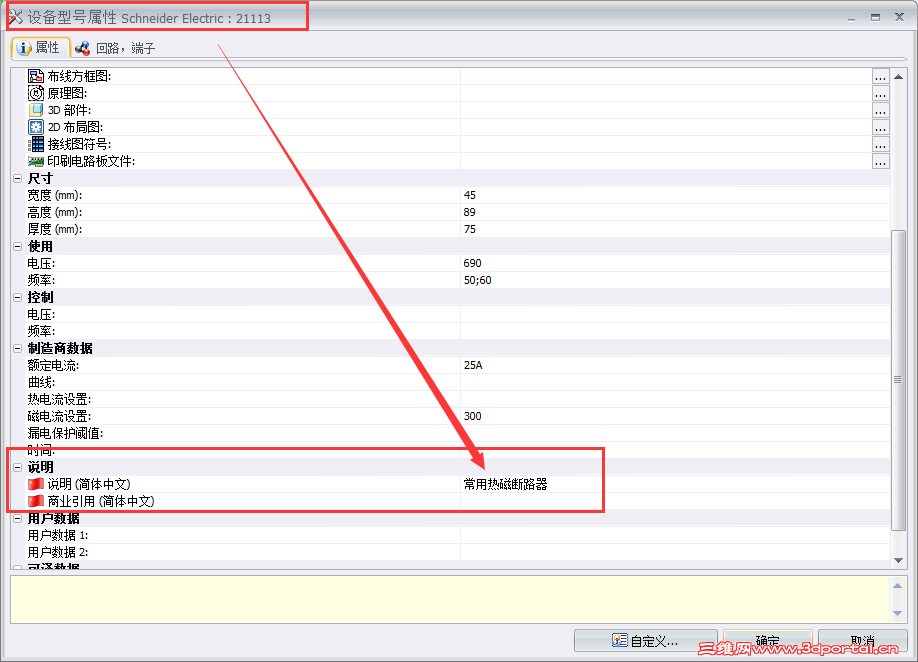Open the browse button for 原理图
This screenshot has height=662, width=918.
click(x=880, y=93)
